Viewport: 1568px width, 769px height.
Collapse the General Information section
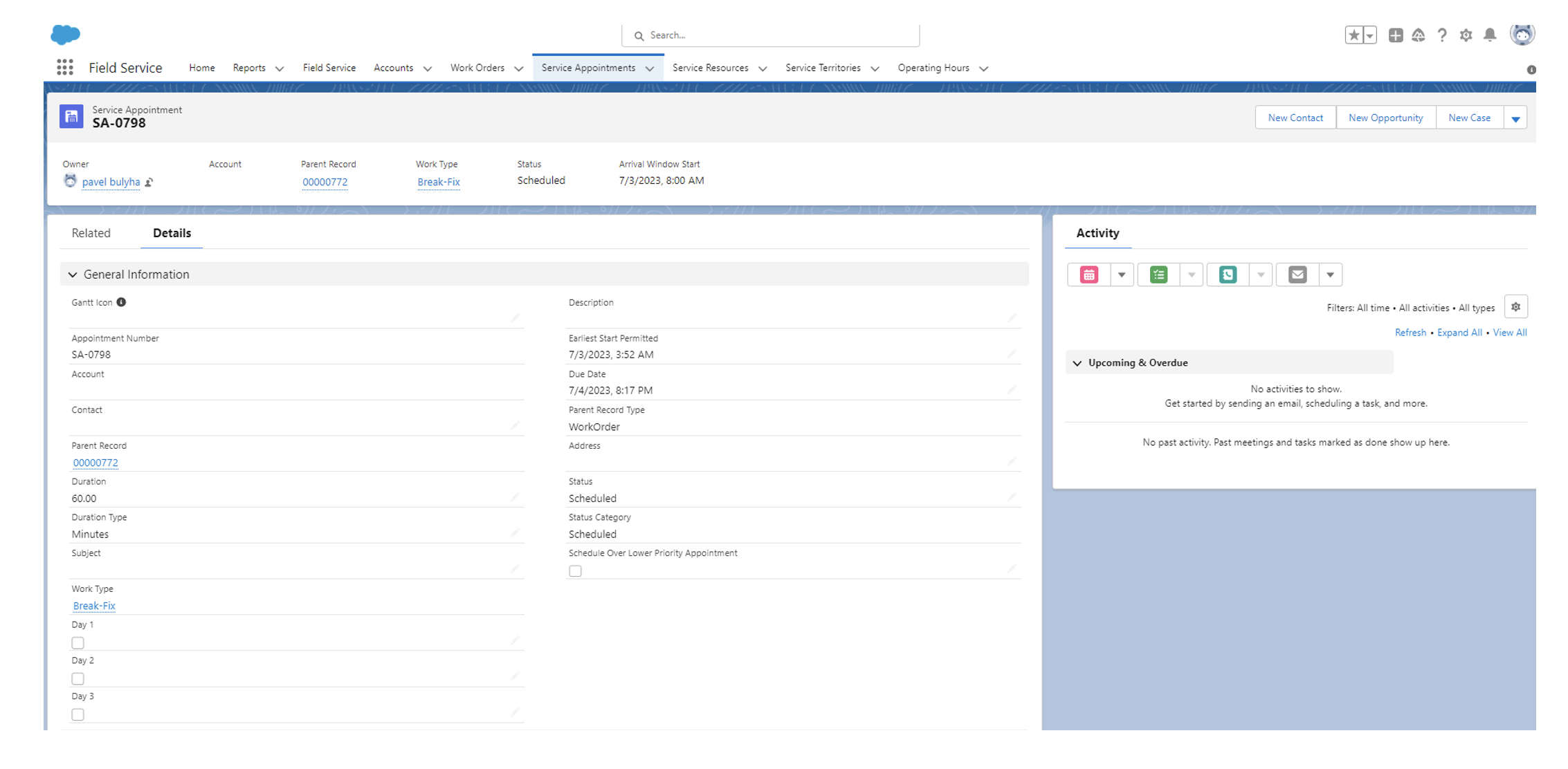point(73,275)
